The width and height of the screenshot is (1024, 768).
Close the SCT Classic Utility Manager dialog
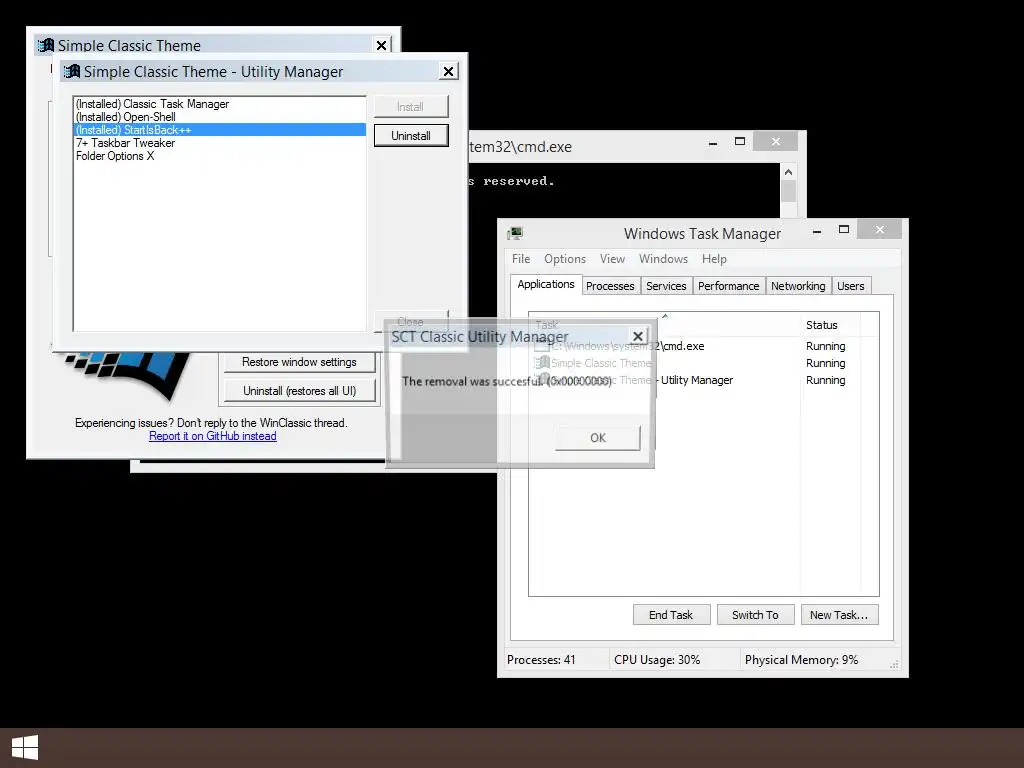point(638,336)
